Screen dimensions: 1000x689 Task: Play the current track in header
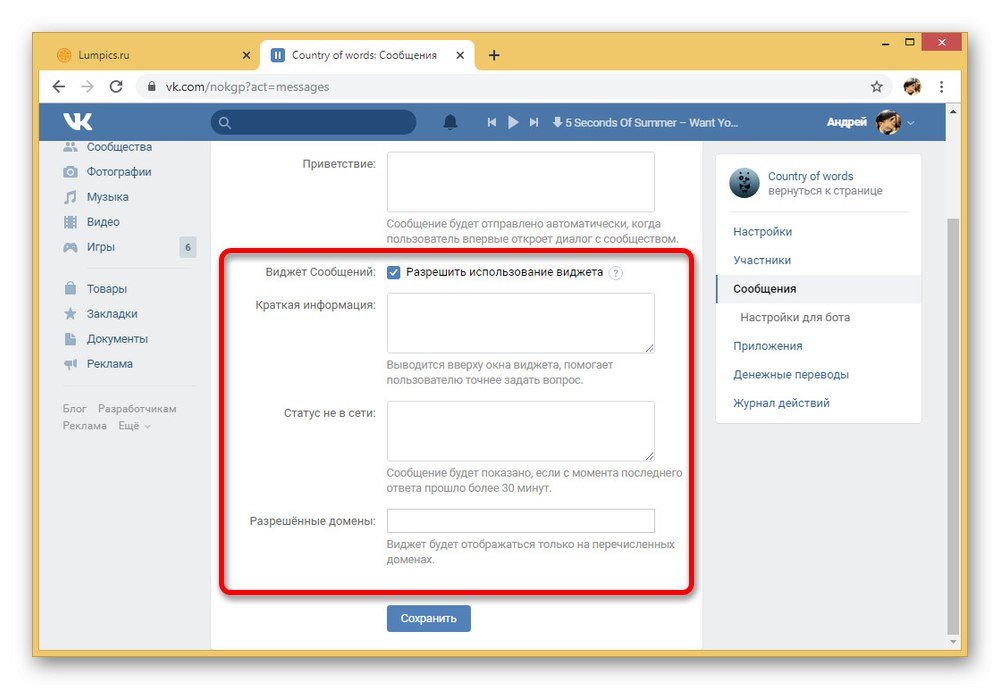click(513, 122)
